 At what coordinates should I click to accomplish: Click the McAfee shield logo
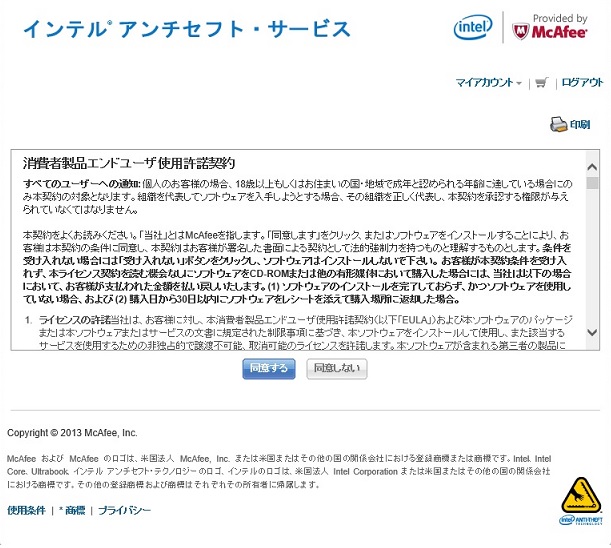[x=521, y=32]
